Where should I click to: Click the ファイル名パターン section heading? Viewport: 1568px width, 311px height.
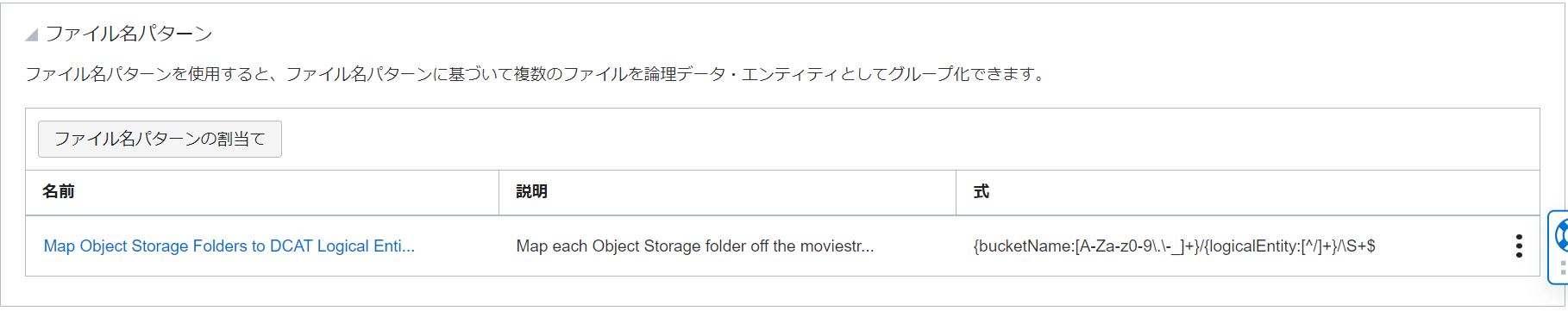pyautogui.click(x=129, y=34)
